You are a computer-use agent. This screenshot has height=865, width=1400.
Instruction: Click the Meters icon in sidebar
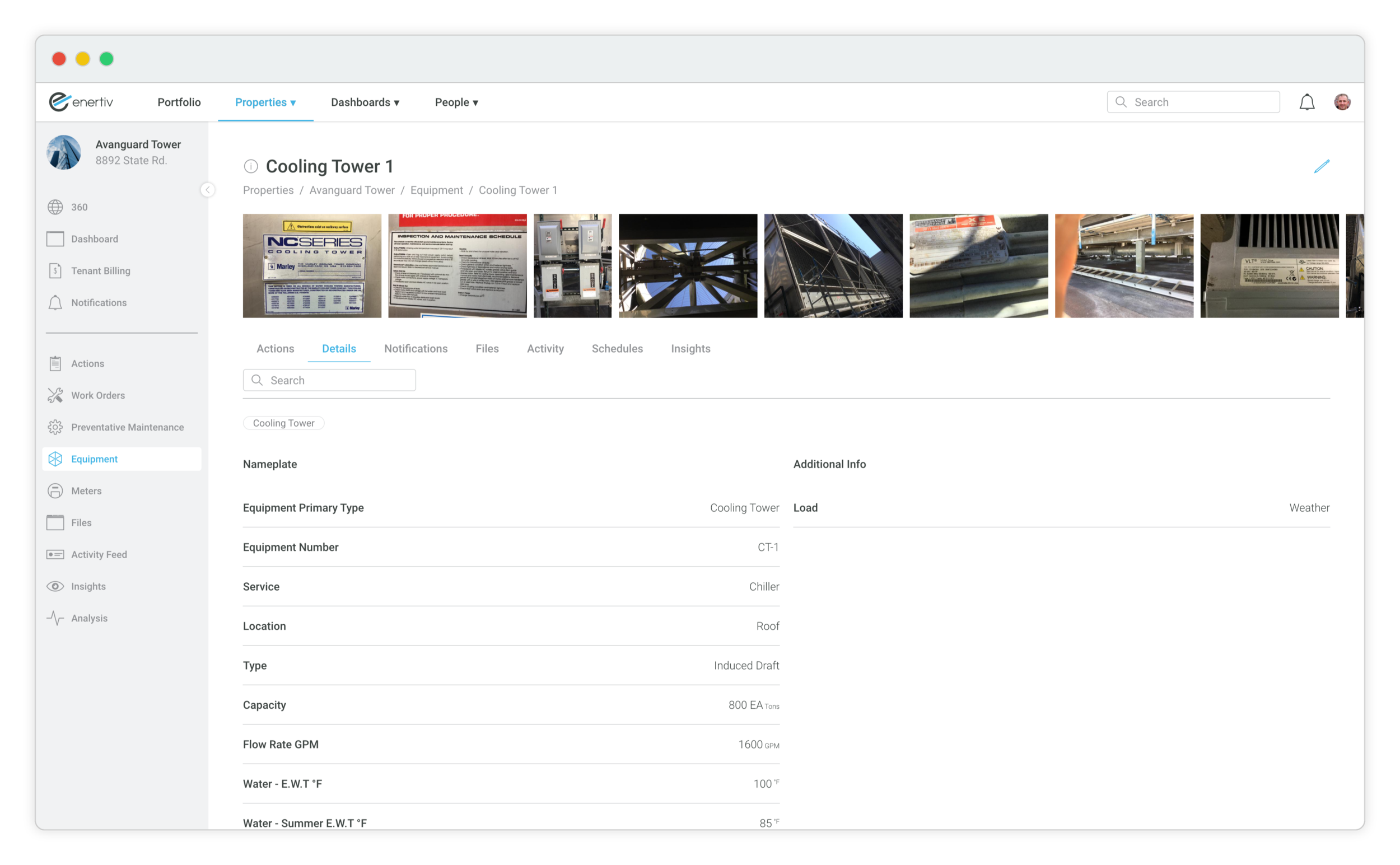point(56,490)
